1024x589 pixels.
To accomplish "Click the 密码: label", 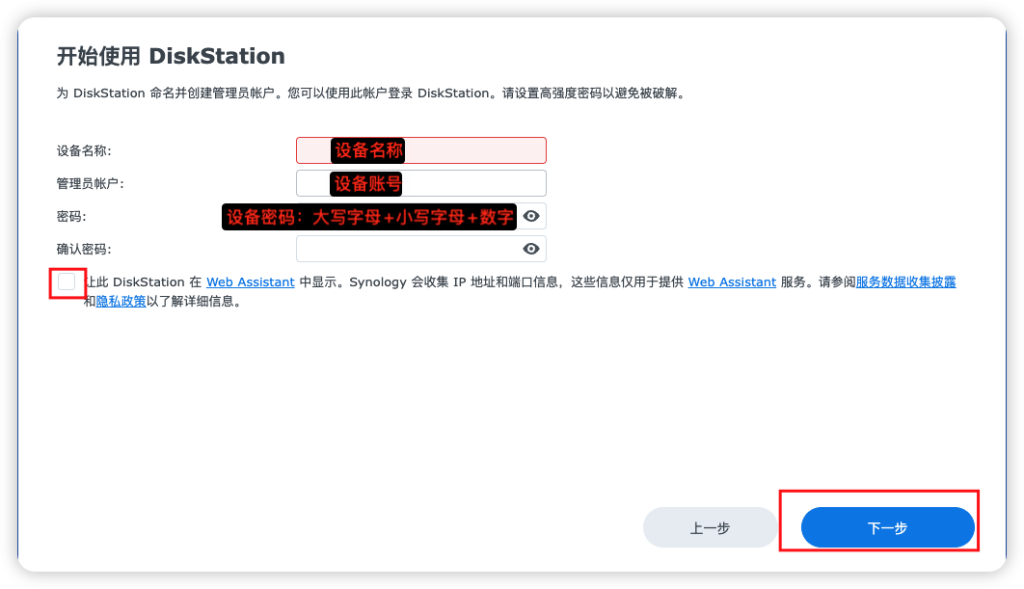I will pyautogui.click(x=71, y=216).
